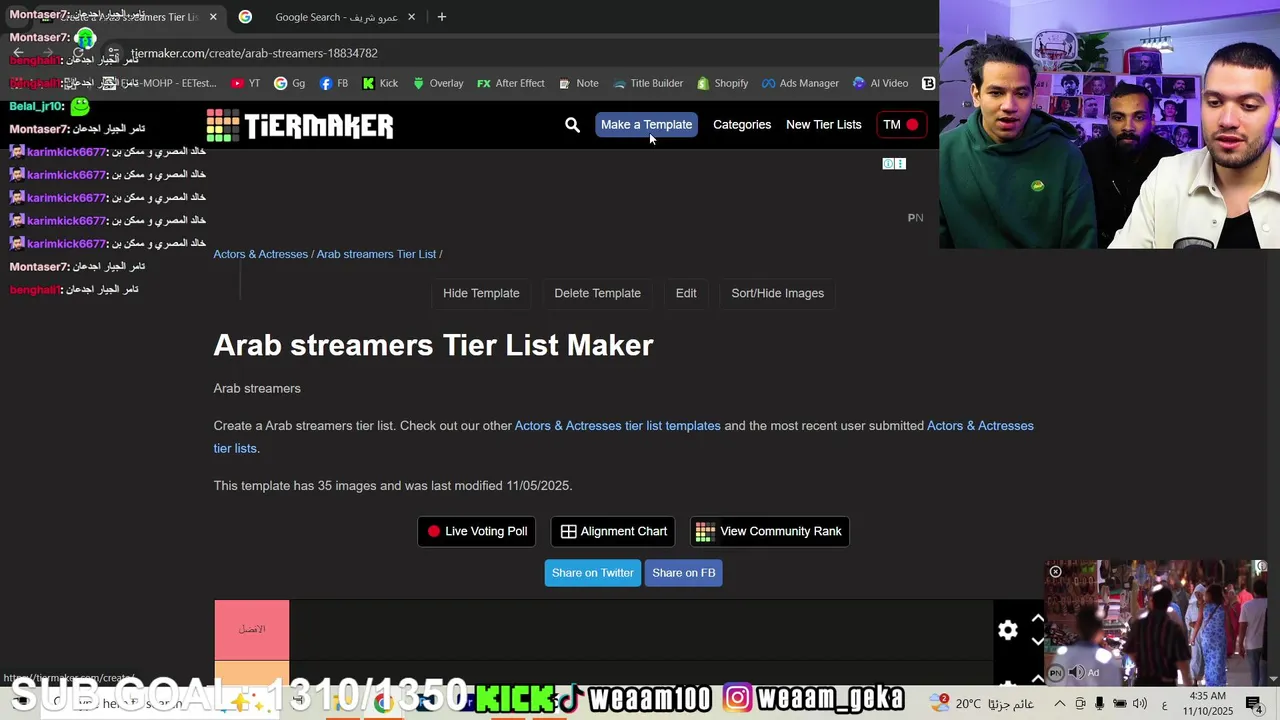Open the After Effect bookmark

(511, 83)
